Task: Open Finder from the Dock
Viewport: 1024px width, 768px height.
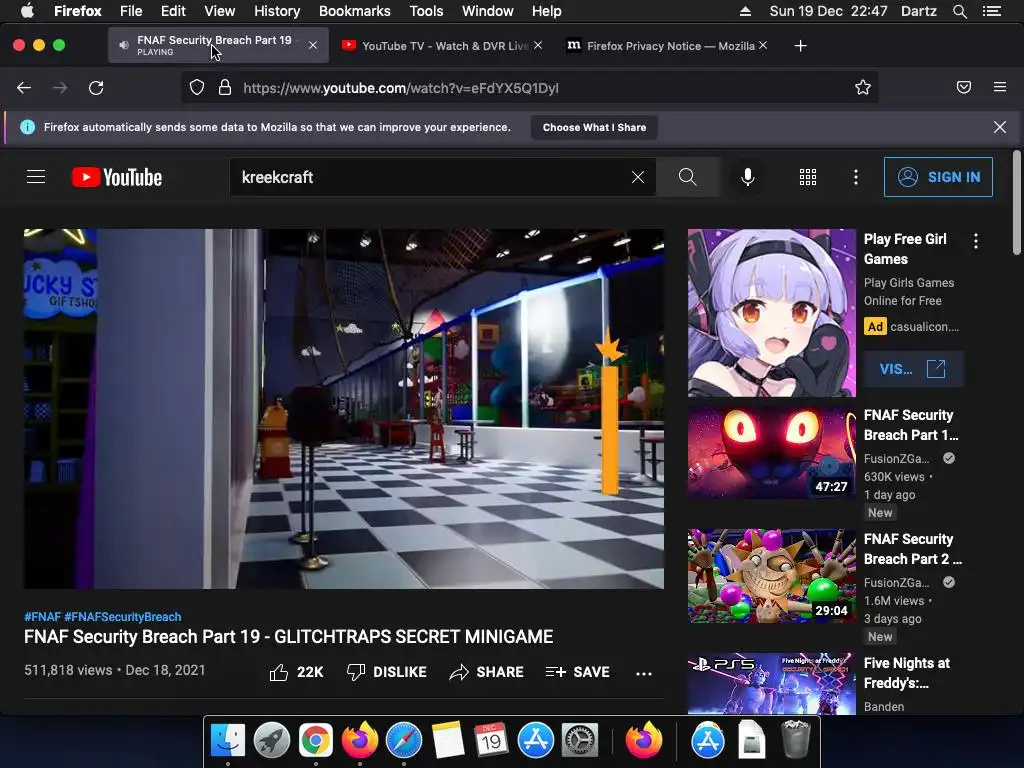Action: [x=227, y=741]
